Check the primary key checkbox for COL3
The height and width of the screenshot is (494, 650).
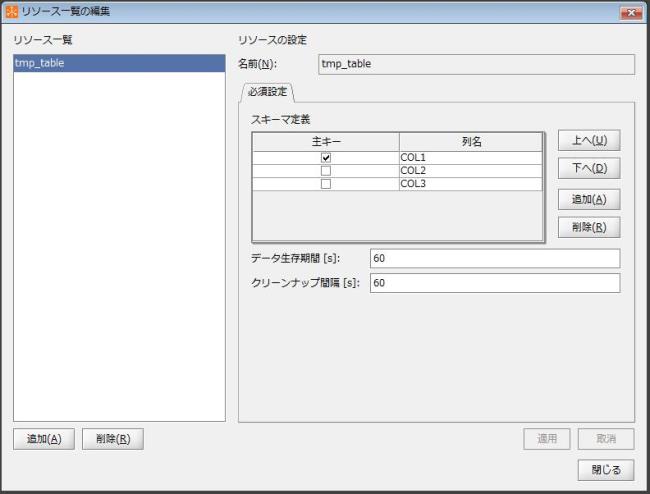coord(325,184)
